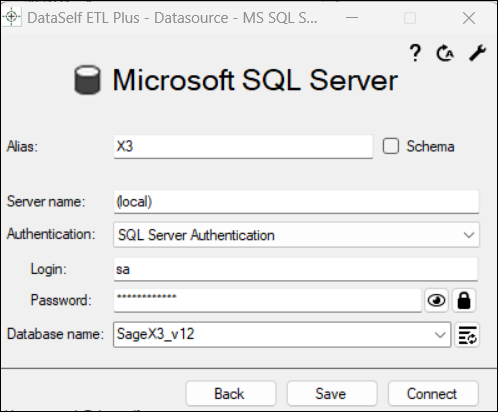Click the masked Password field

[x=268, y=301]
